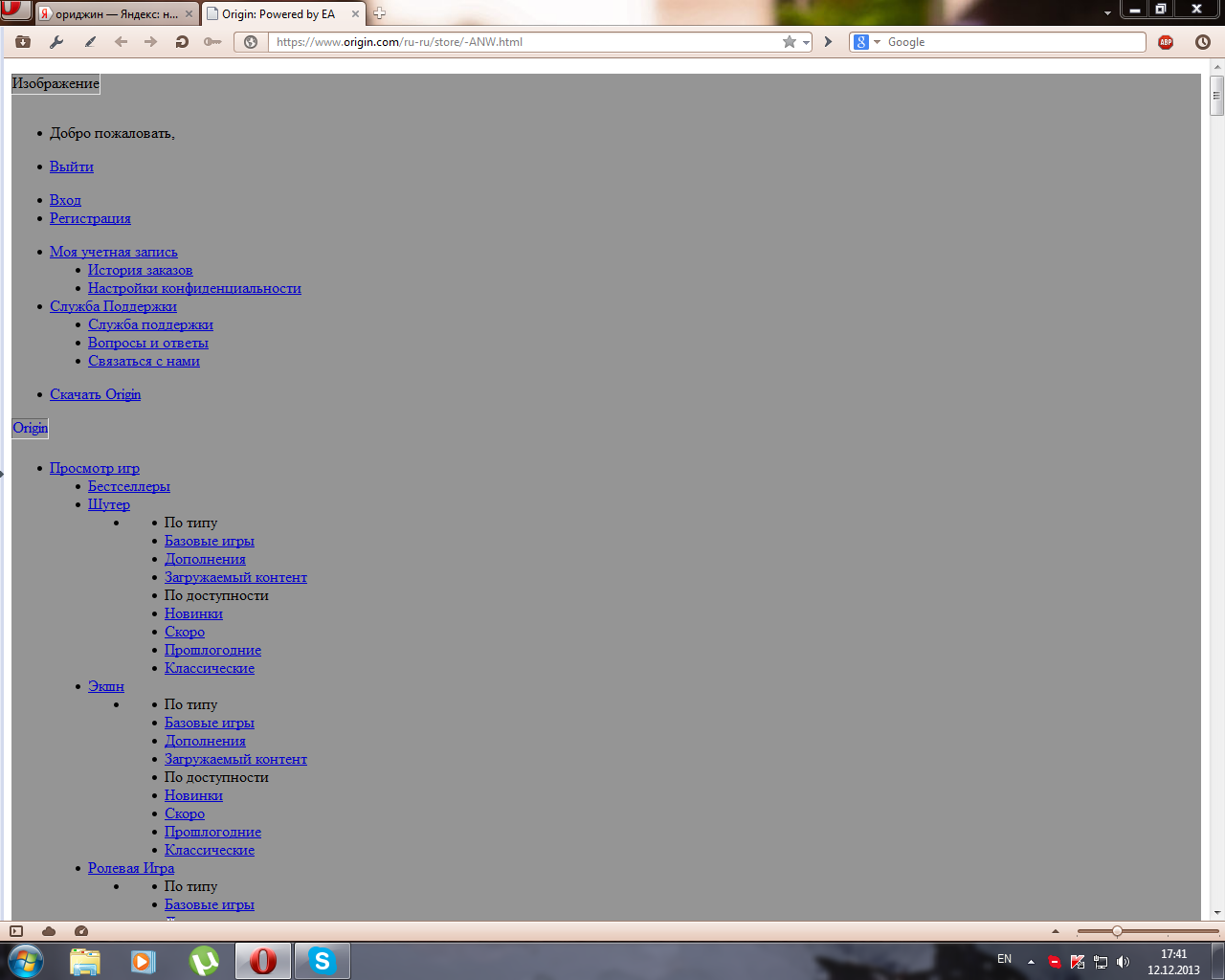Reload the page with refresh icon
The image size is (1225, 980).
point(182,42)
